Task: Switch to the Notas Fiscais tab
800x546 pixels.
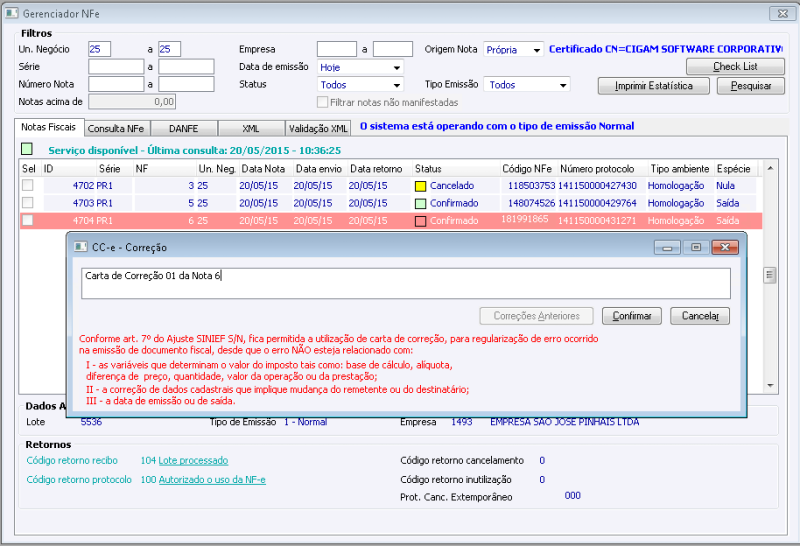Action: [x=48, y=127]
